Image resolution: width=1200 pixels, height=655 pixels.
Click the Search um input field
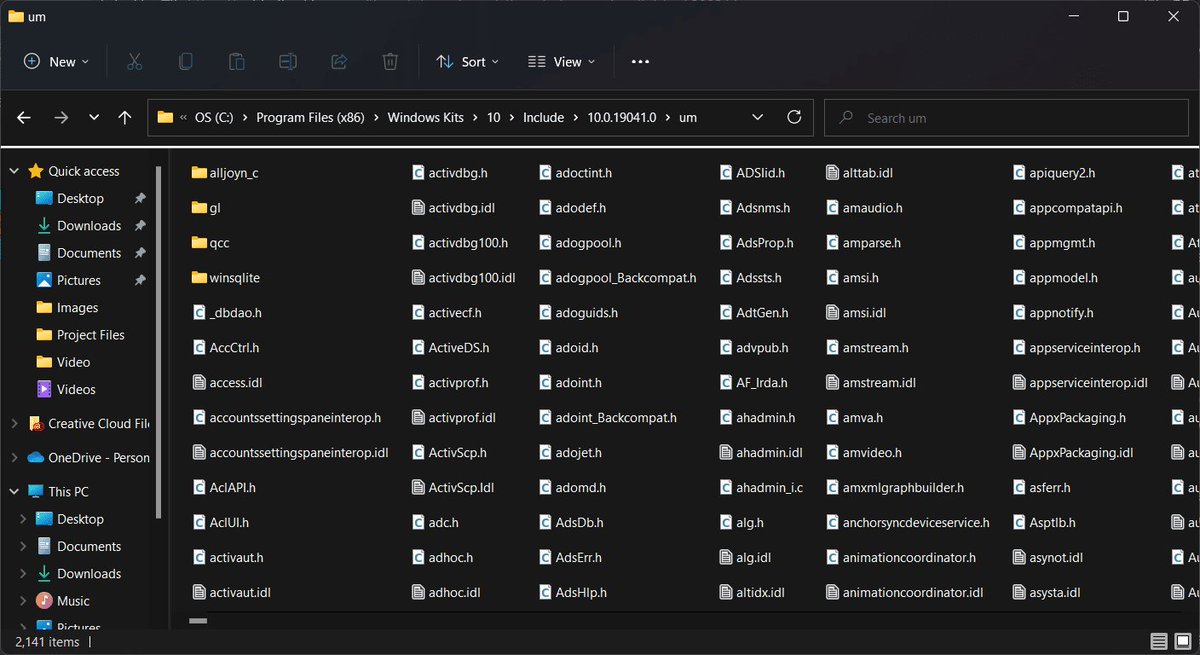(1005, 117)
